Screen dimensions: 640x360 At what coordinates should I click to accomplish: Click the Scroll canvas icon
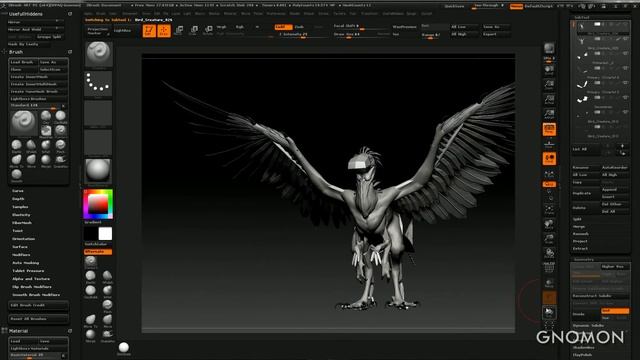tap(549, 70)
